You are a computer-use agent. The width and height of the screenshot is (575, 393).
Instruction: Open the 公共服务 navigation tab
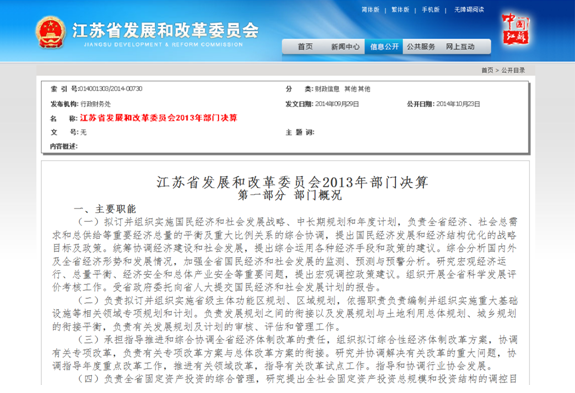[421, 47]
